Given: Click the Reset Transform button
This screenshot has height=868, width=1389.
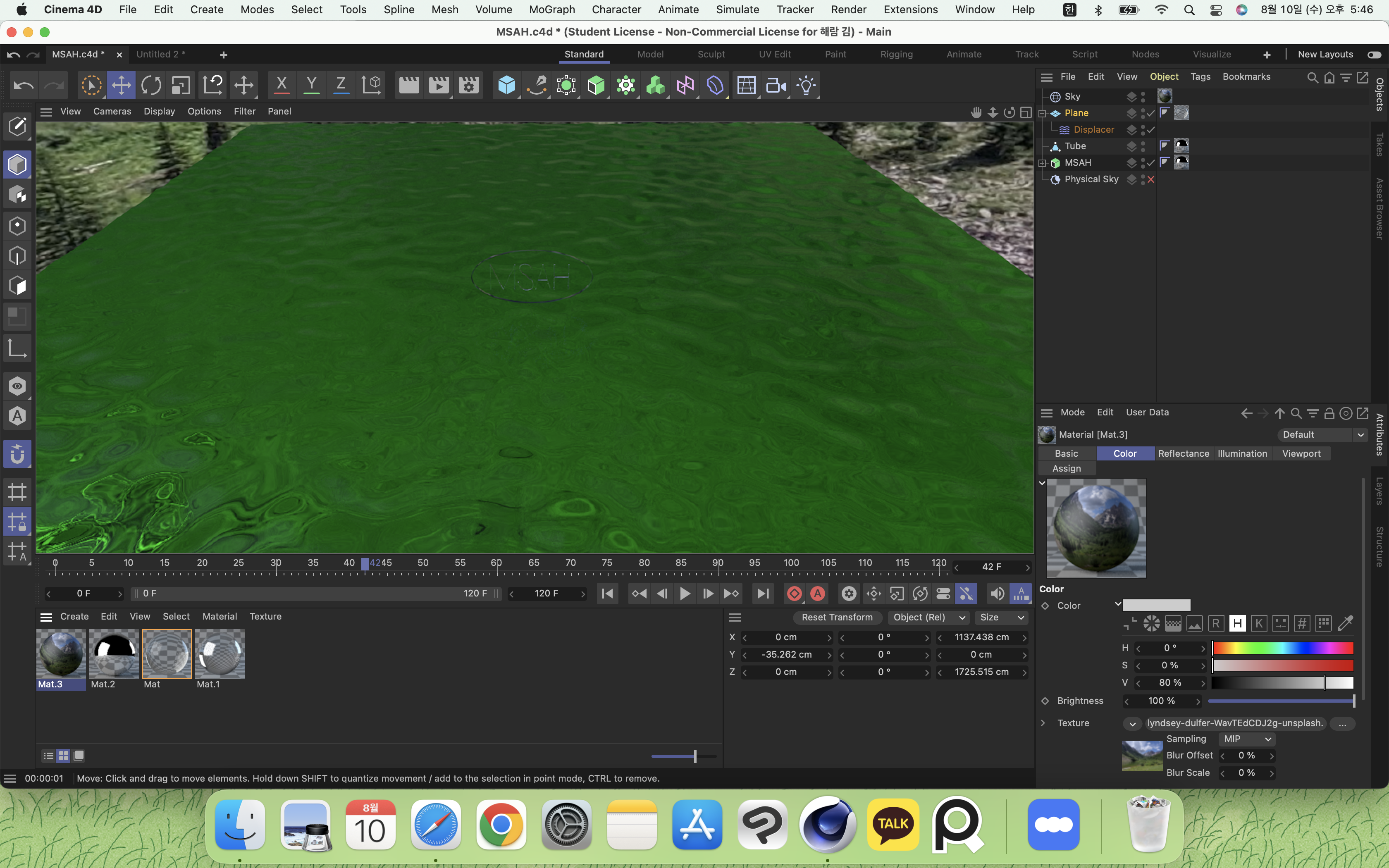Looking at the screenshot, I should point(838,617).
